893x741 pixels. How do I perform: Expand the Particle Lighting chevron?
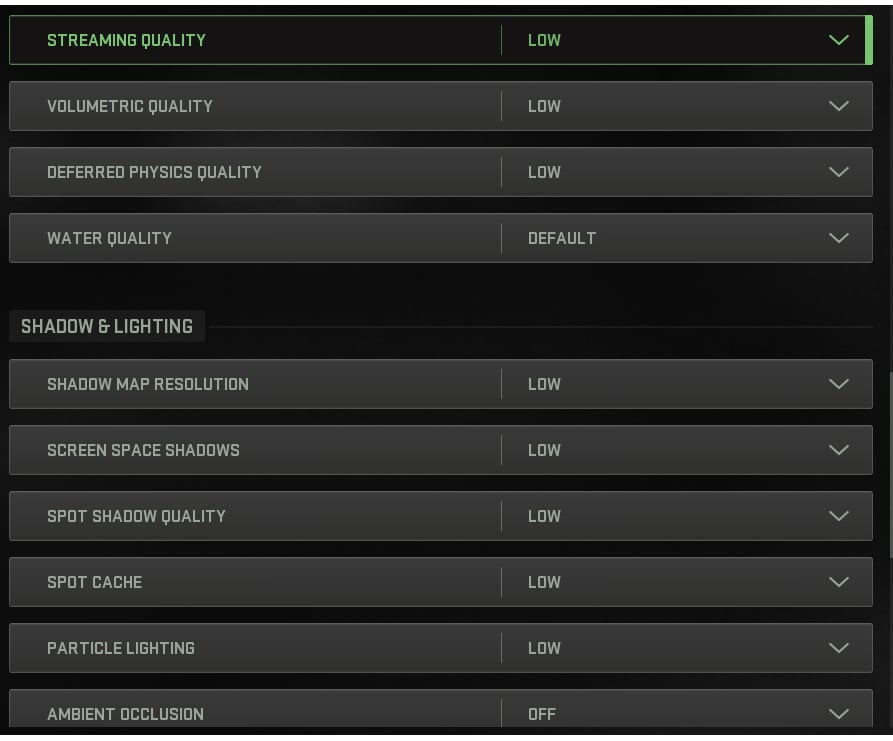(x=839, y=648)
